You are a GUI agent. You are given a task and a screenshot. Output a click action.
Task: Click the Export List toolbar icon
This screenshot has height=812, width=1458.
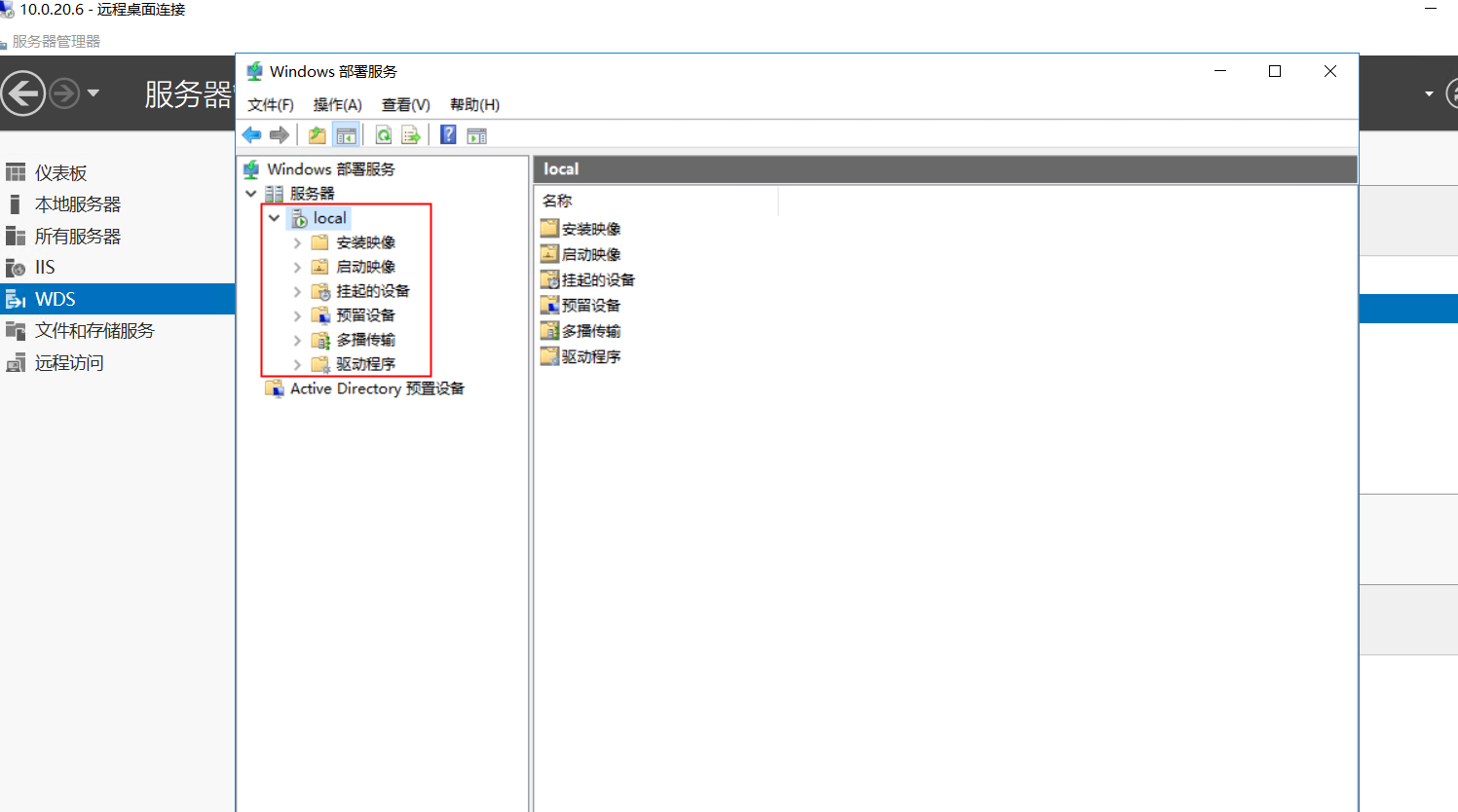pyautogui.click(x=411, y=135)
